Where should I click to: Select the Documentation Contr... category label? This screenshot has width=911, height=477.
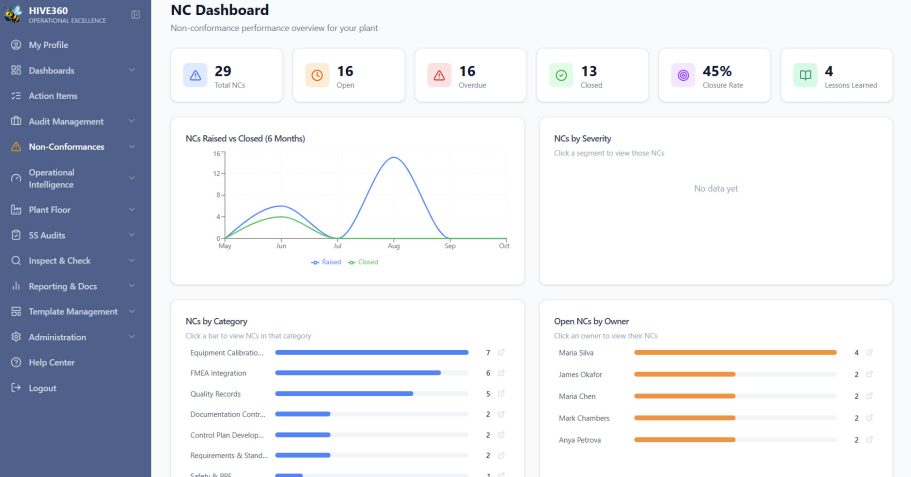pos(228,414)
